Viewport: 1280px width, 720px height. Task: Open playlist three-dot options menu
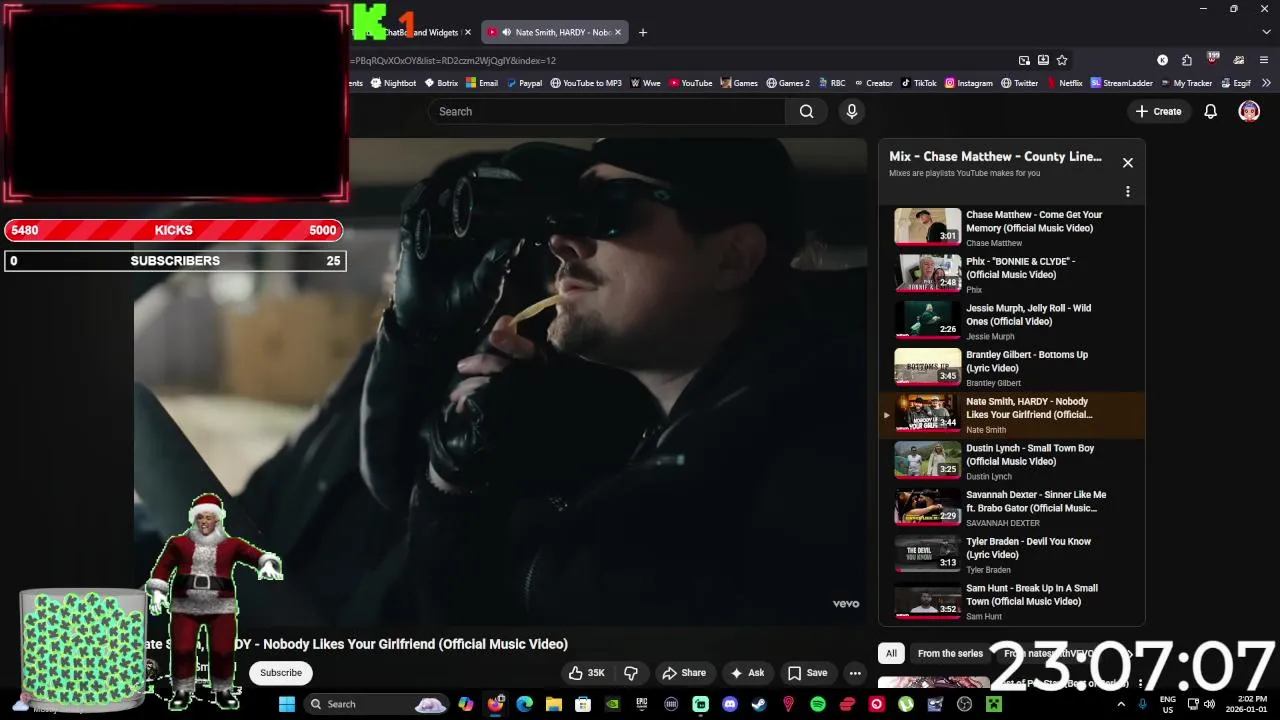[1128, 192]
